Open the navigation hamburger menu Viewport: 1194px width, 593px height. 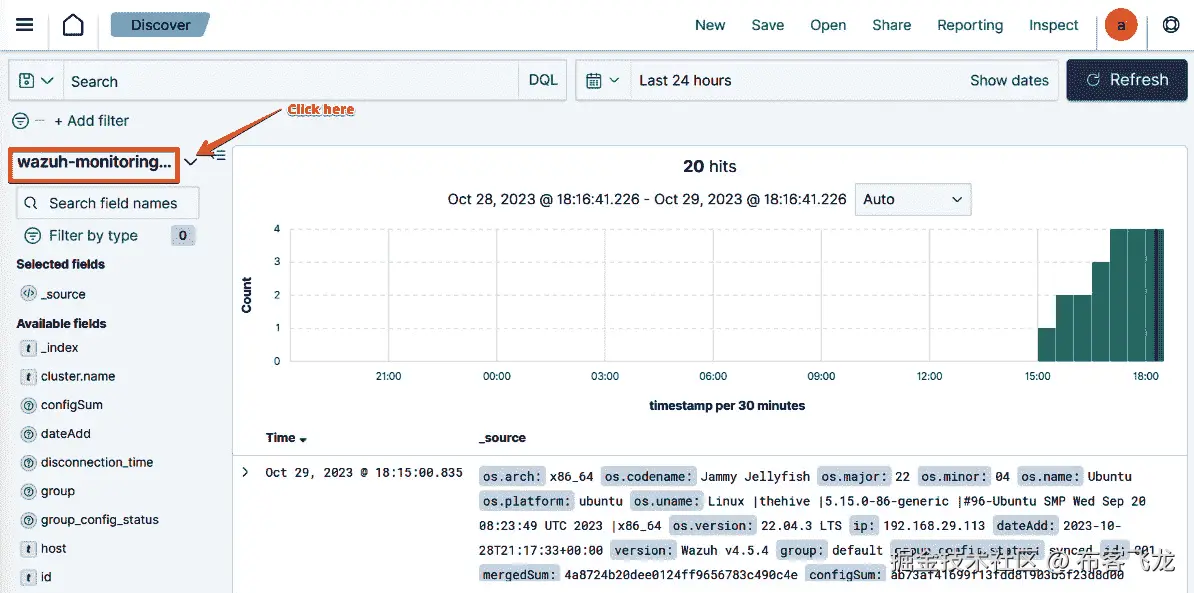click(26, 24)
